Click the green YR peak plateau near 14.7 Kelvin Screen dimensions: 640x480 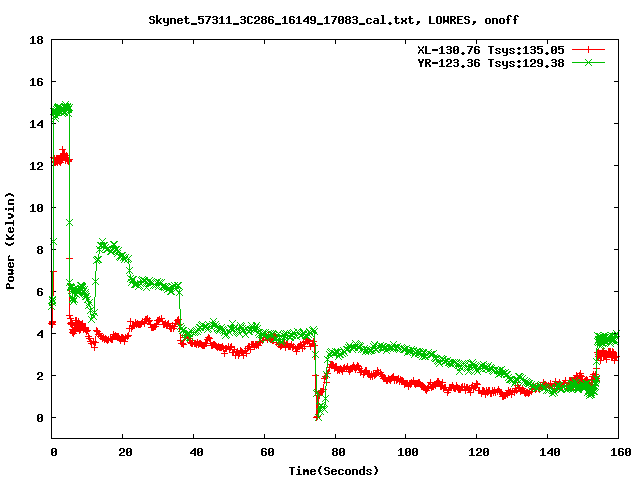(x=61, y=109)
